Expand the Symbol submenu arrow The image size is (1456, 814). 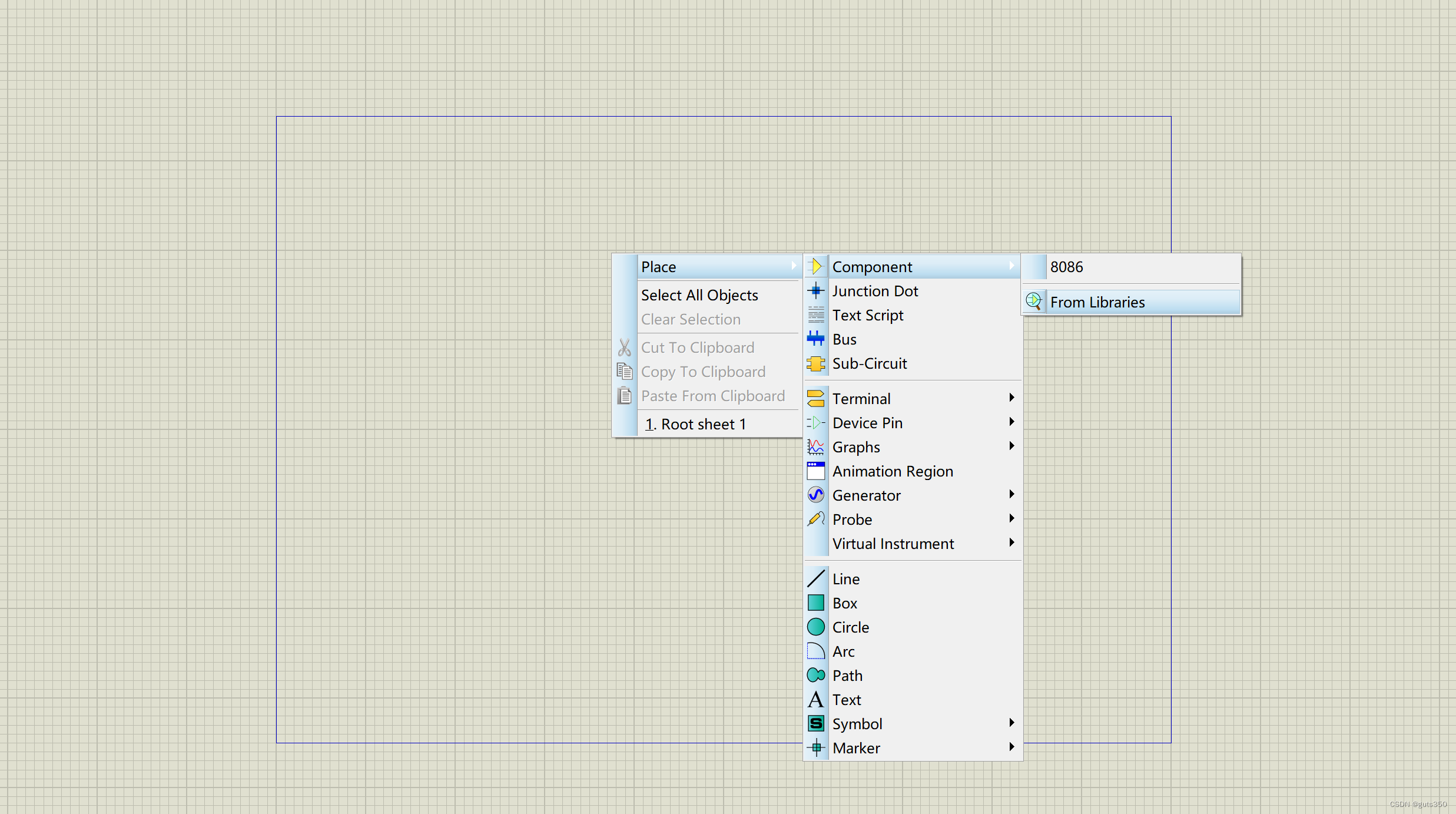click(x=1011, y=723)
